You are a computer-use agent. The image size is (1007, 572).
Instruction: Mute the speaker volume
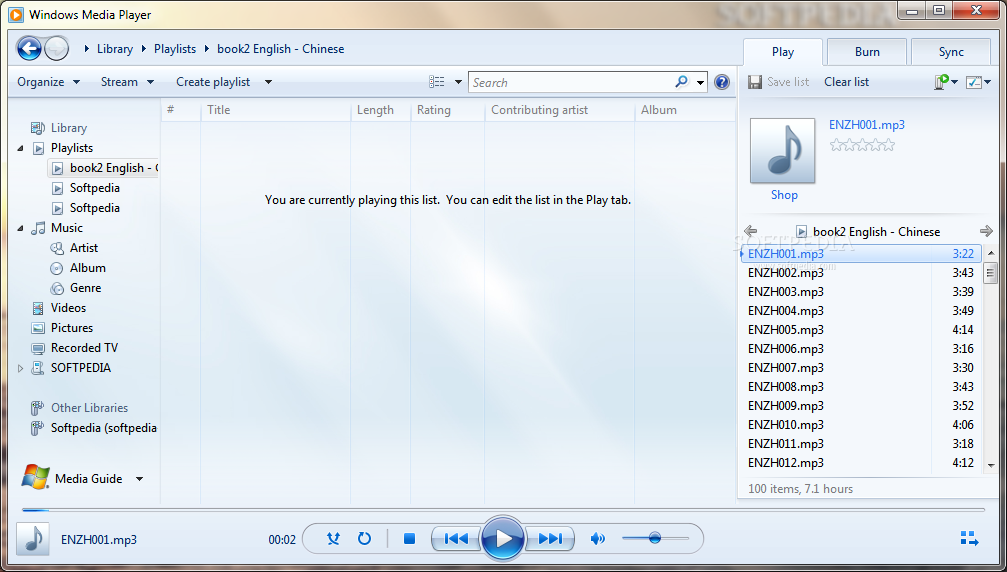(597, 539)
